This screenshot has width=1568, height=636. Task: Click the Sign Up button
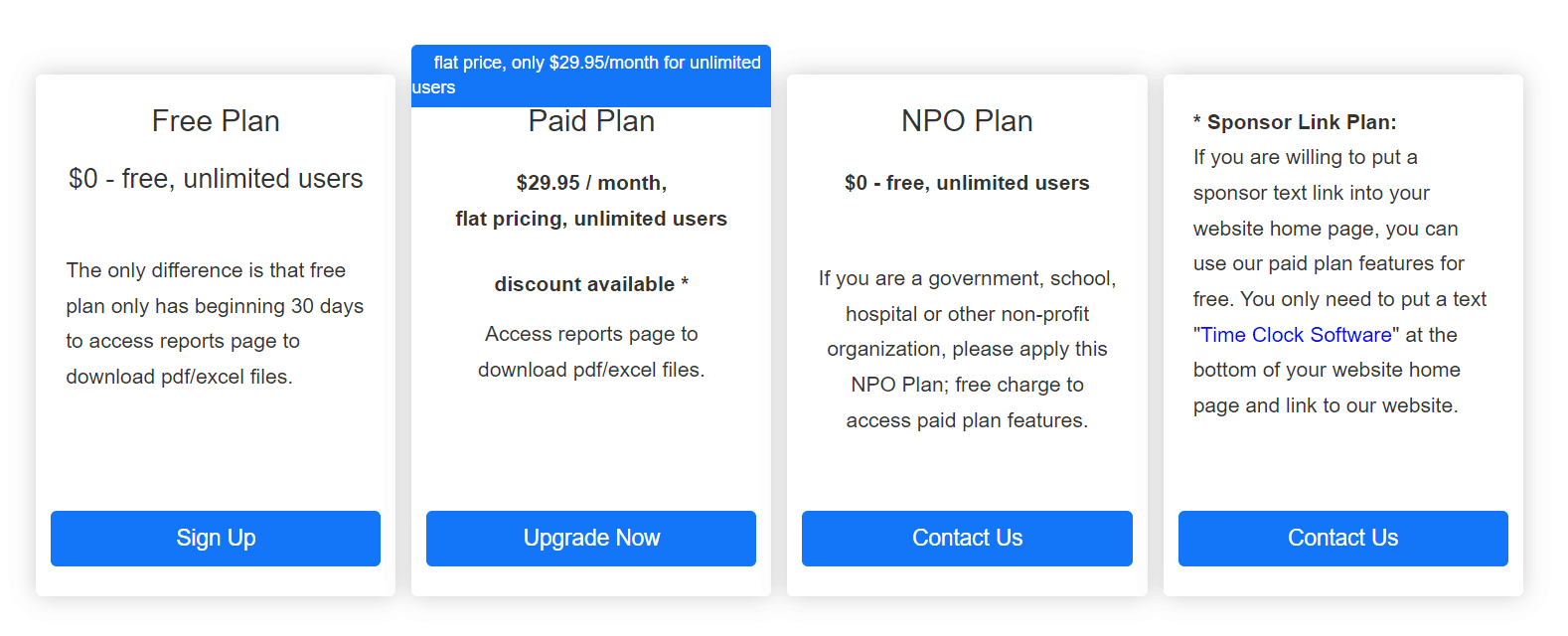(x=216, y=539)
